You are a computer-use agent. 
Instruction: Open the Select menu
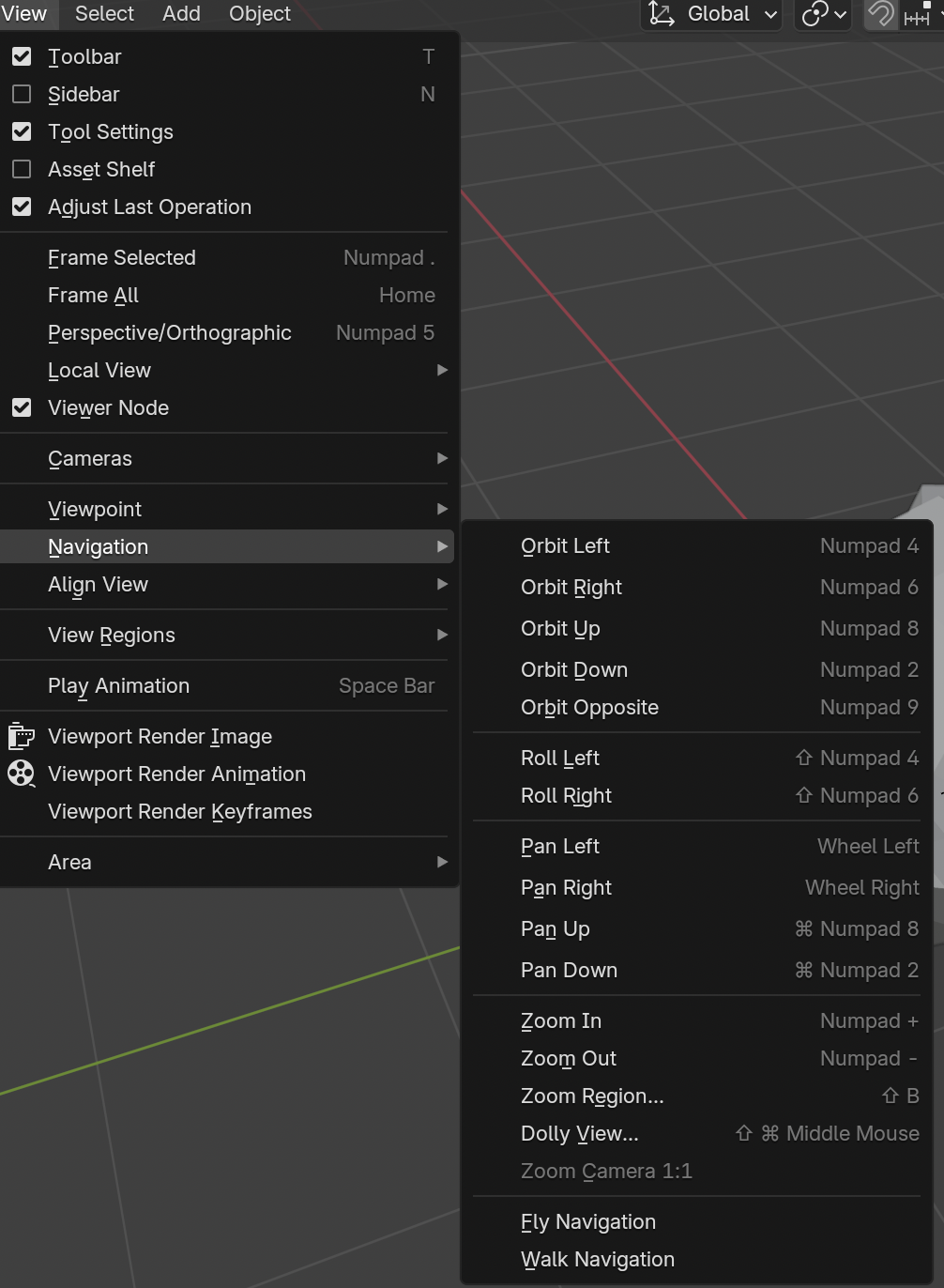[x=104, y=14]
